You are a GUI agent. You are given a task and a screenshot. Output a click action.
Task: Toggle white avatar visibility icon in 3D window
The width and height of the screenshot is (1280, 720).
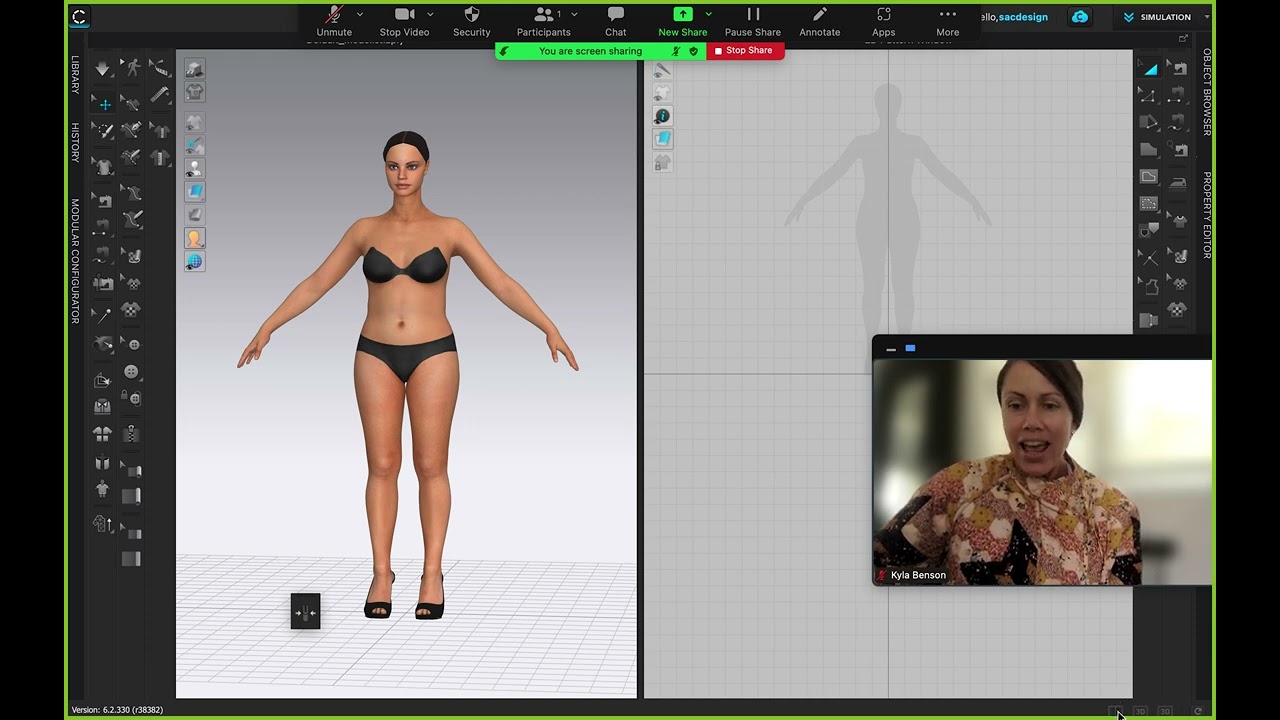point(194,167)
